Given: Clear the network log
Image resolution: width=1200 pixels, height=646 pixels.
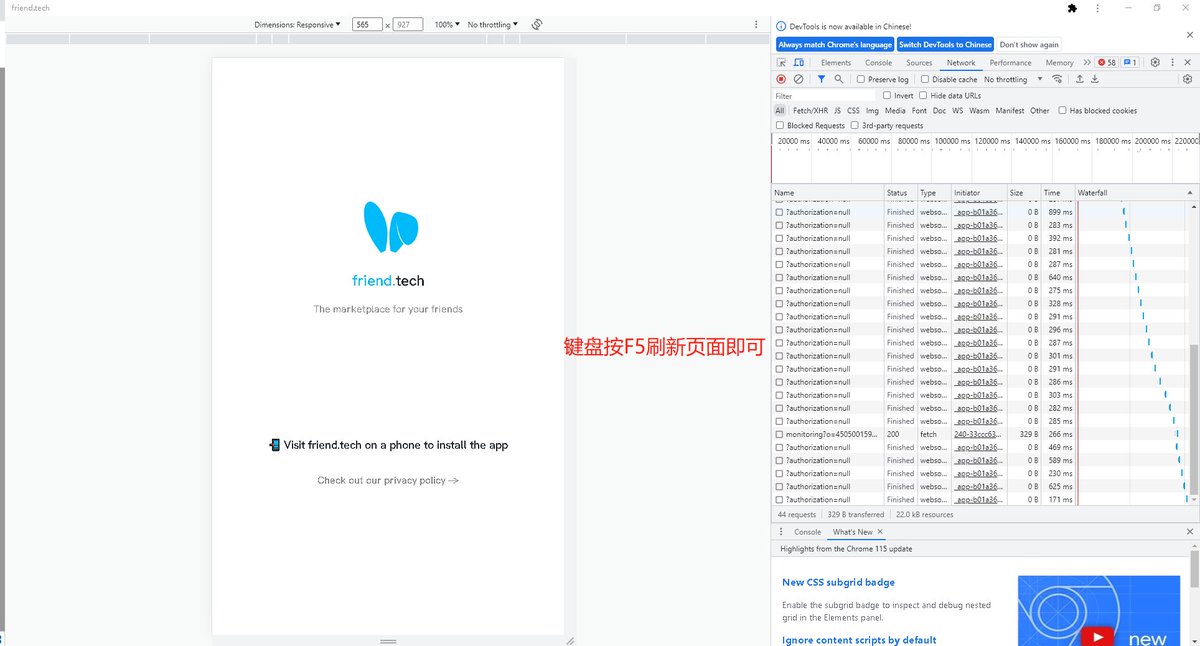Looking at the screenshot, I should click(798, 79).
